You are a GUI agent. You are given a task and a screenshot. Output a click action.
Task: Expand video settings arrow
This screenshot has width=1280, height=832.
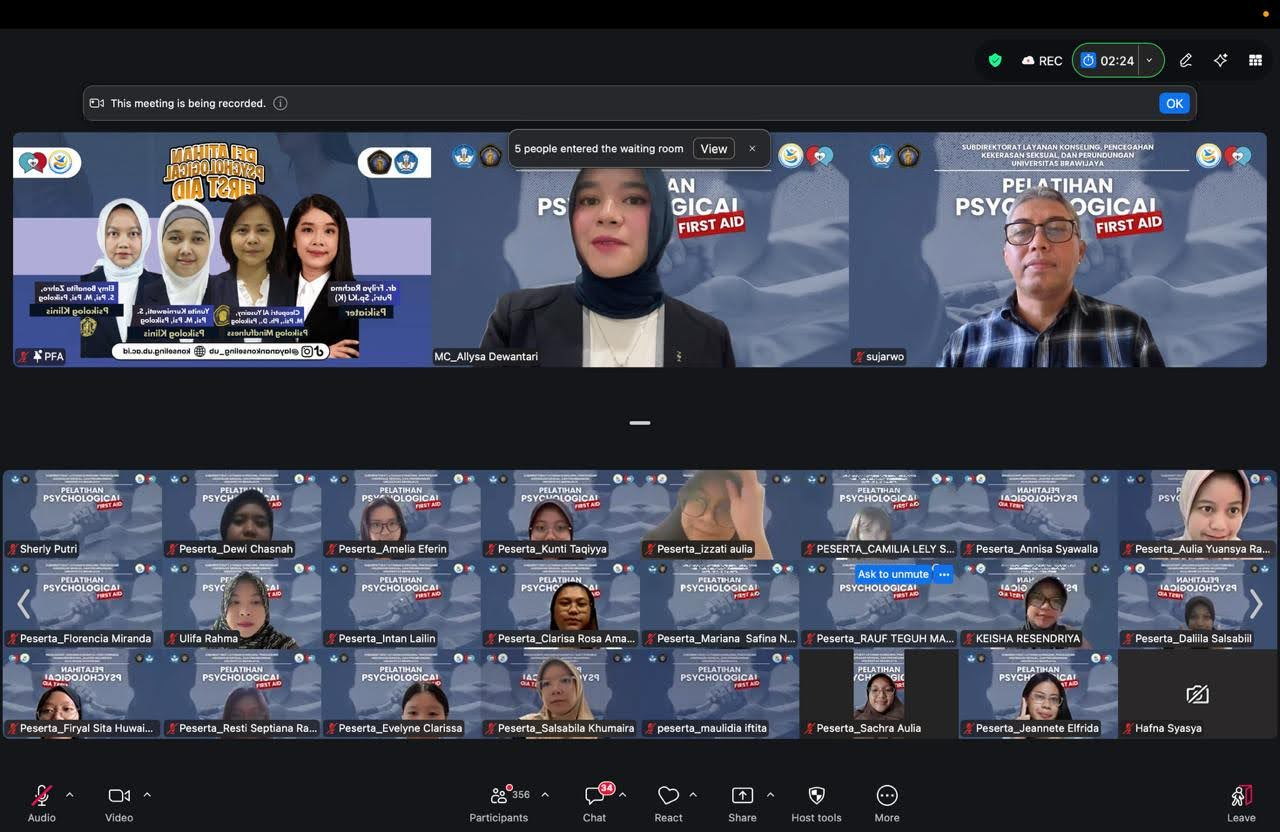coord(147,795)
